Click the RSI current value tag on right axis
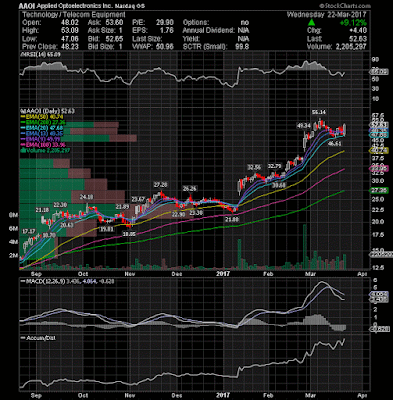 (379, 72)
